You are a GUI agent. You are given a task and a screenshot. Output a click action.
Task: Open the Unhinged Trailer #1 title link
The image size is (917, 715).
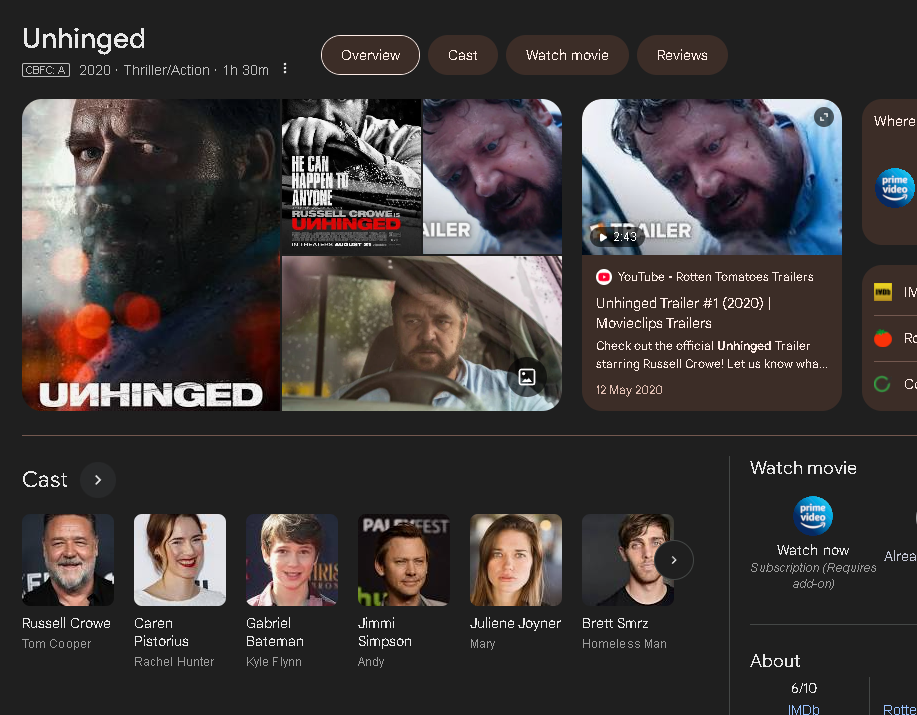coord(683,313)
